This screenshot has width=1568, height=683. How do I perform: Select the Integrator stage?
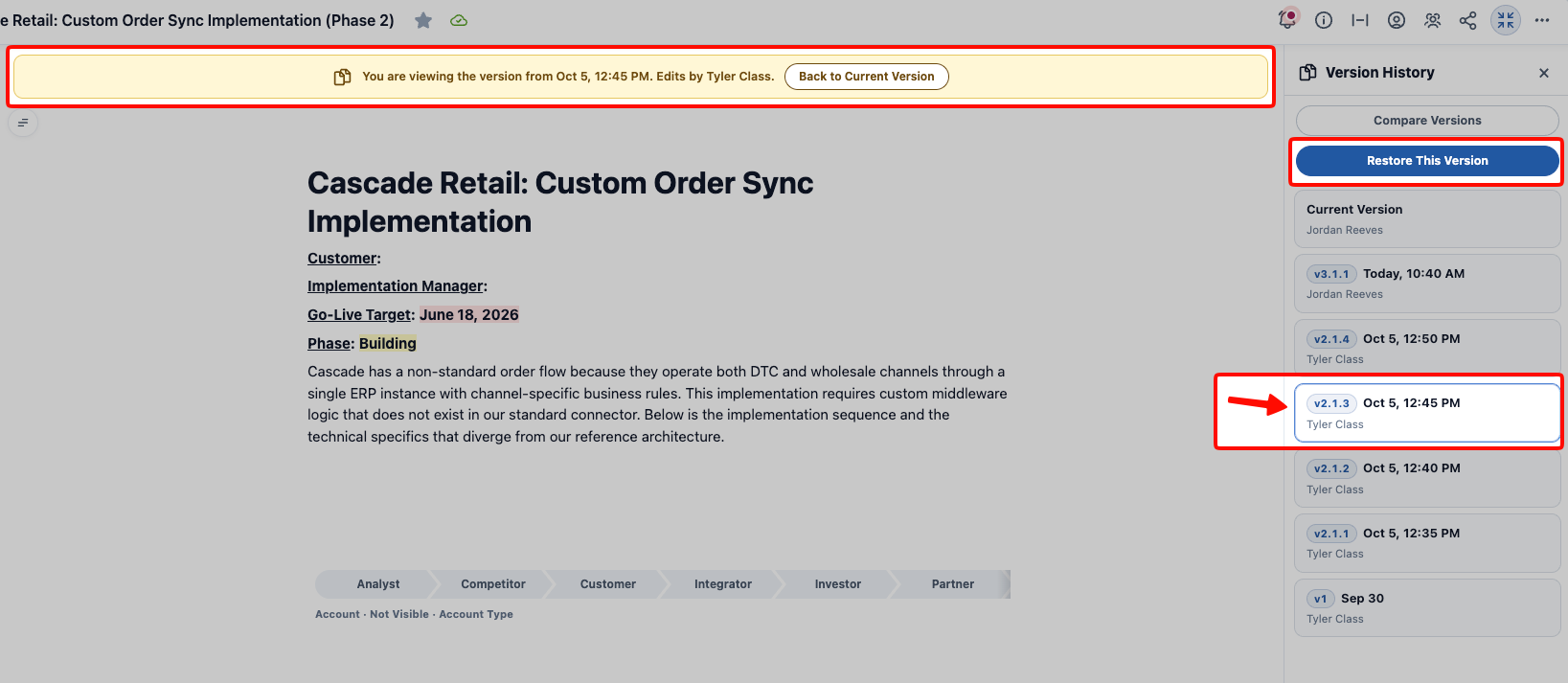722,584
